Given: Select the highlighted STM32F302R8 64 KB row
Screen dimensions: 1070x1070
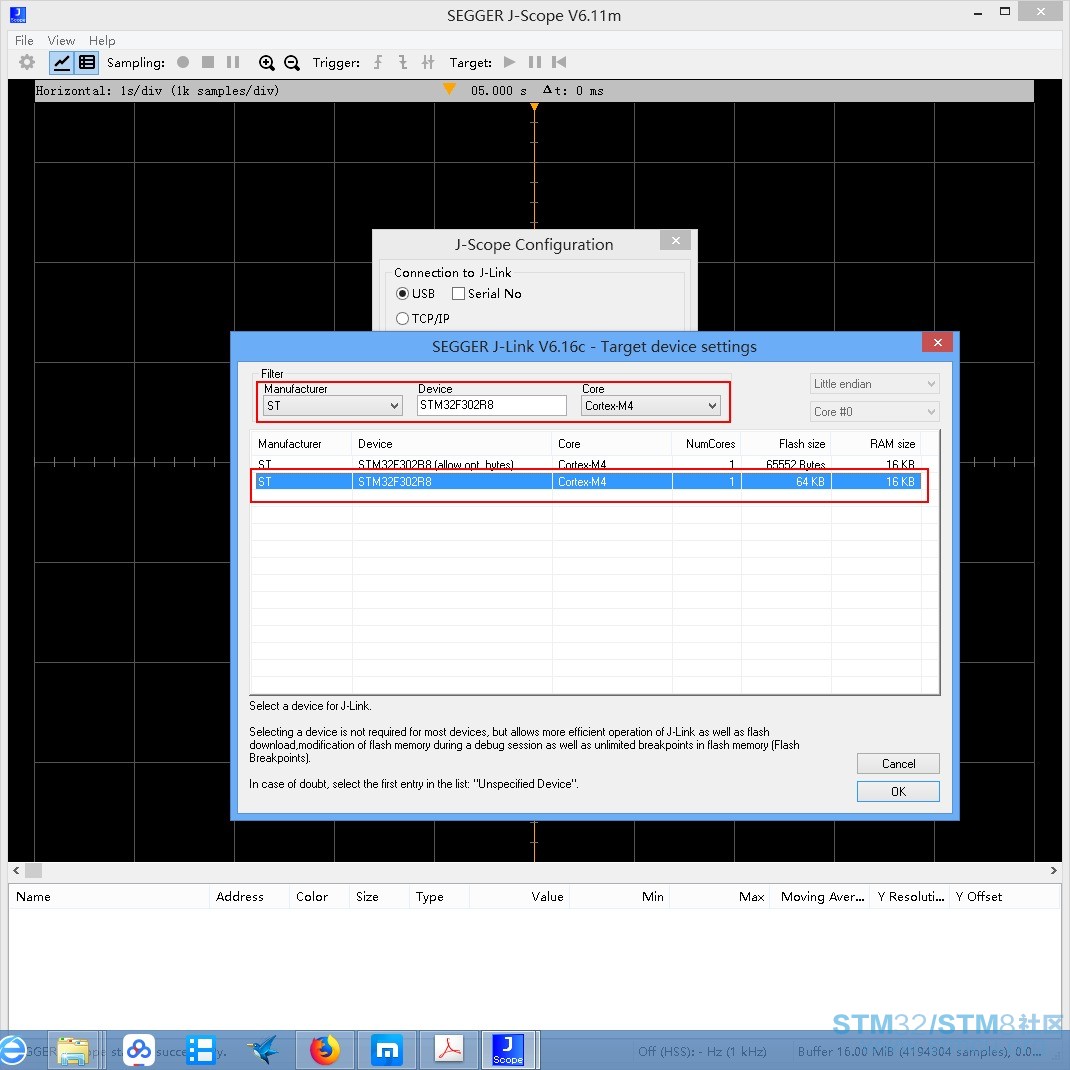Looking at the screenshot, I should (x=587, y=482).
